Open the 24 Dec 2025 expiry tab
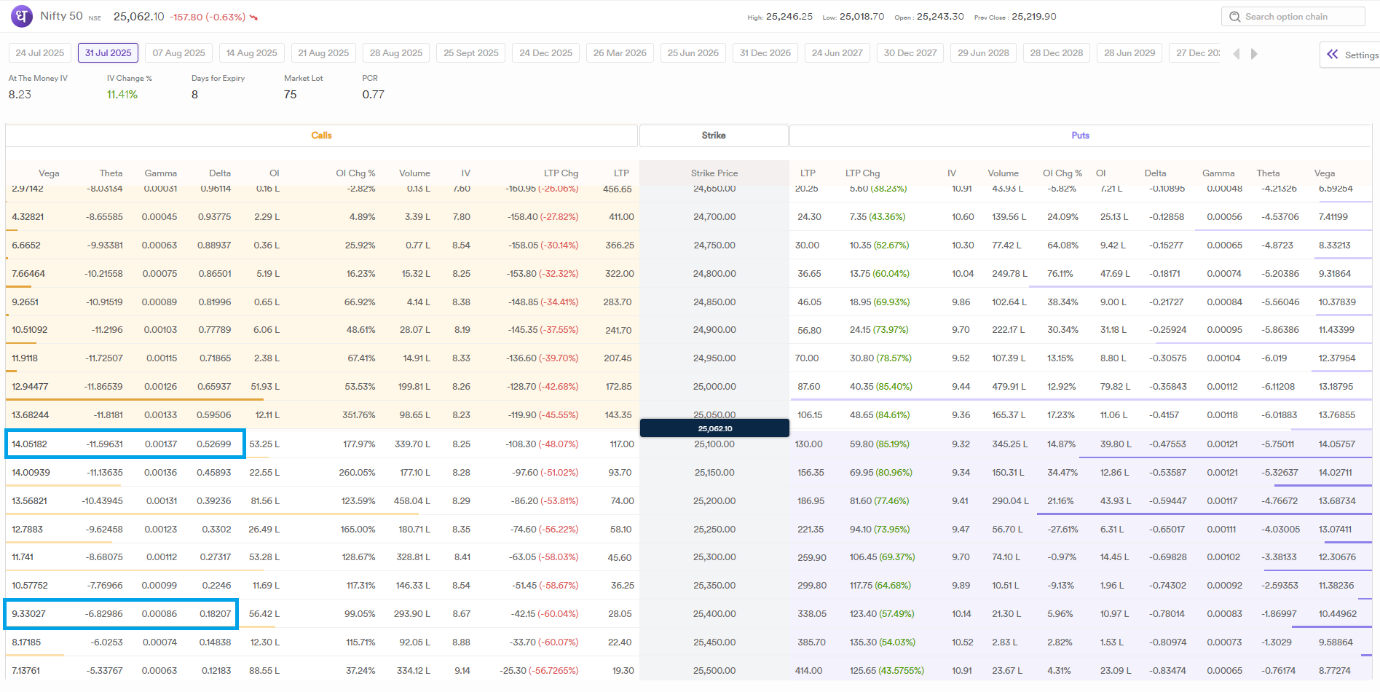 click(545, 53)
